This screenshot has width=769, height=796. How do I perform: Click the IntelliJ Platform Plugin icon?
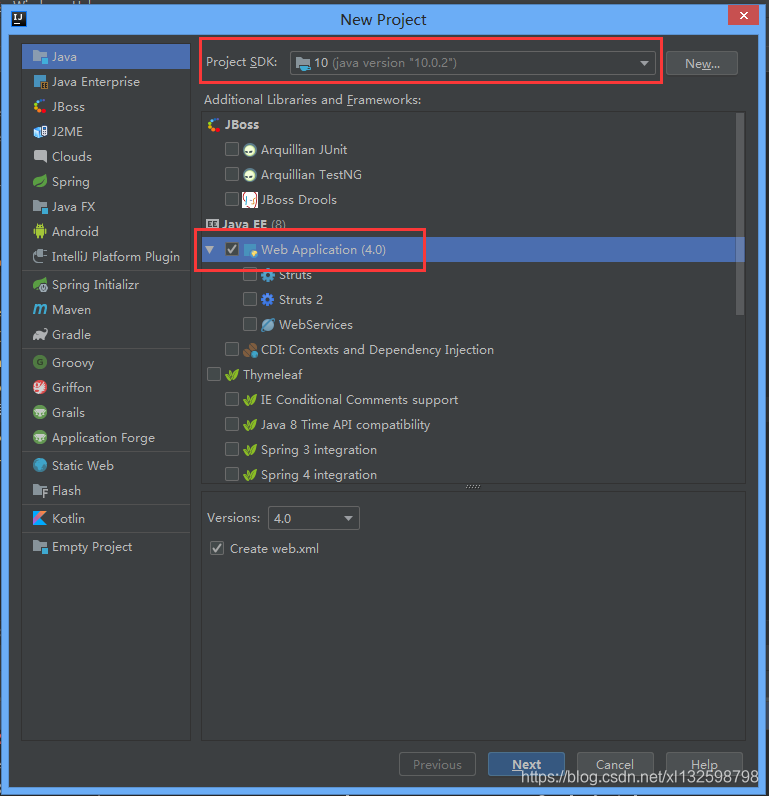(40, 256)
